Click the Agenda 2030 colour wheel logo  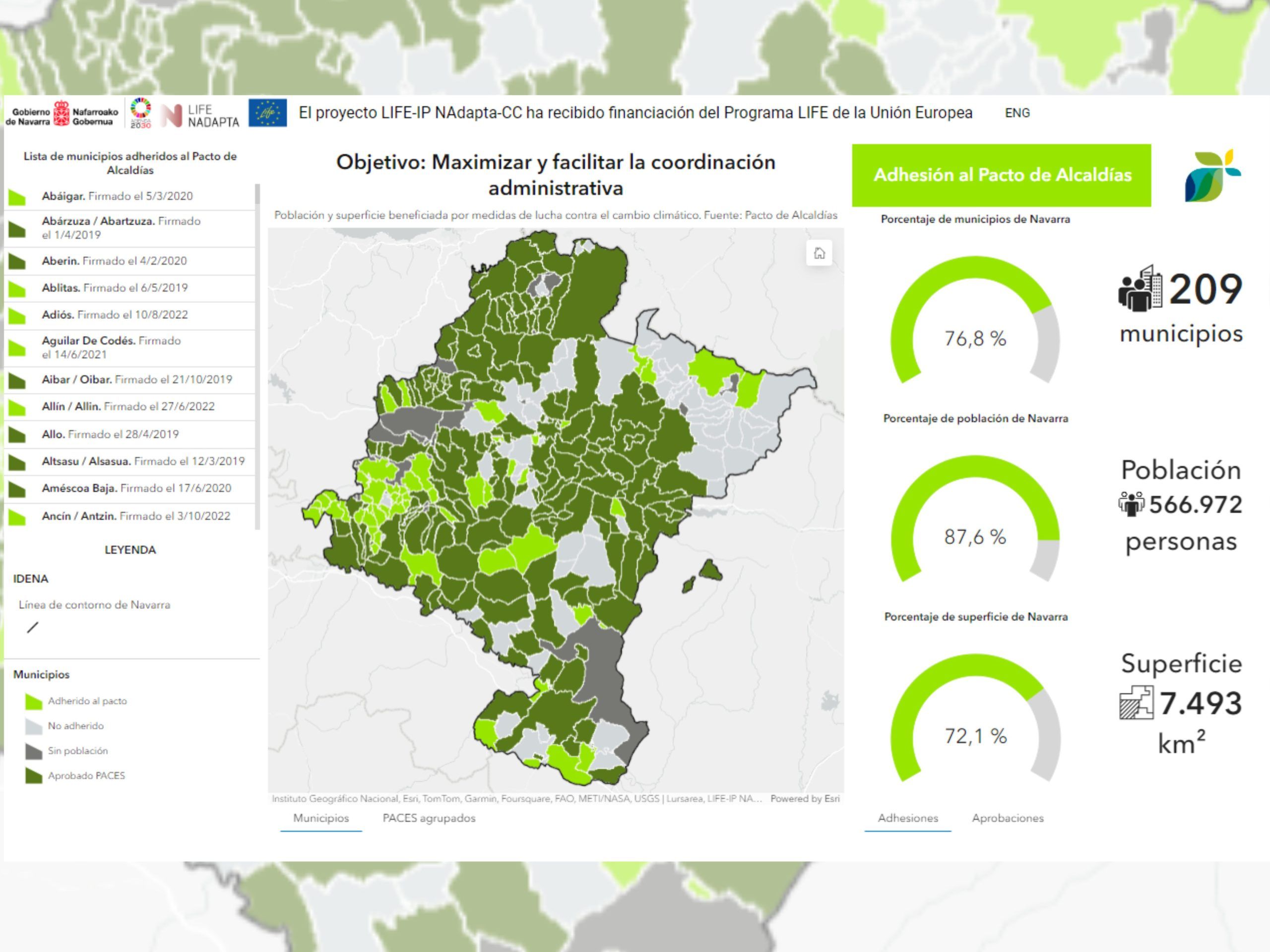click(141, 113)
